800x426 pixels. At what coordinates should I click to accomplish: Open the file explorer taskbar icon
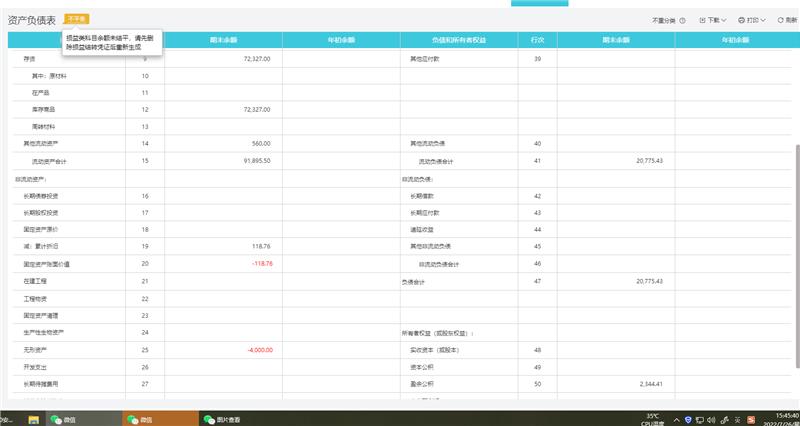[33, 419]
